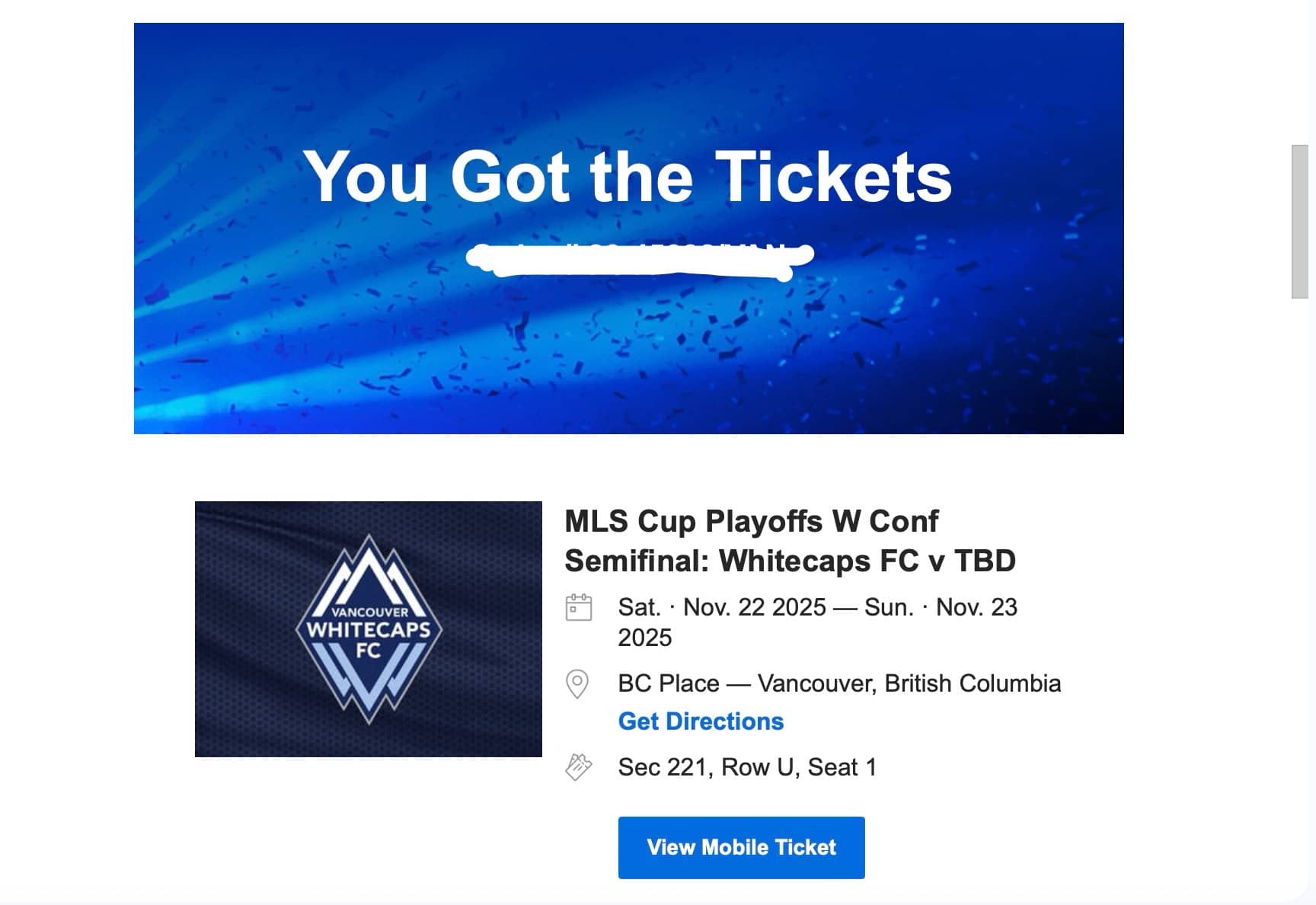
Task: Click the "Sec 221, Row U, Seat 1" text
Action: [x=746, y=767]
